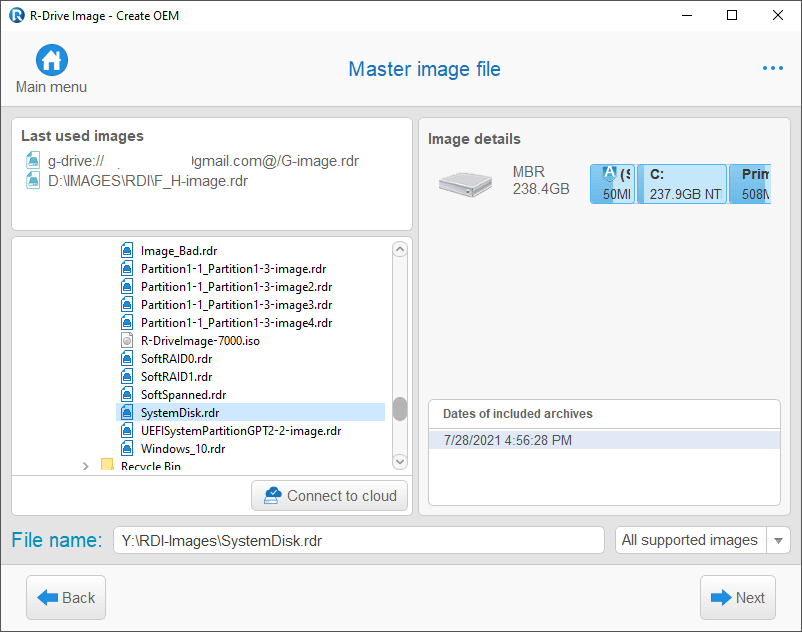The image size is (802, 632).
Task: Close the R-Drive Image window
Action: coord(777,15)
